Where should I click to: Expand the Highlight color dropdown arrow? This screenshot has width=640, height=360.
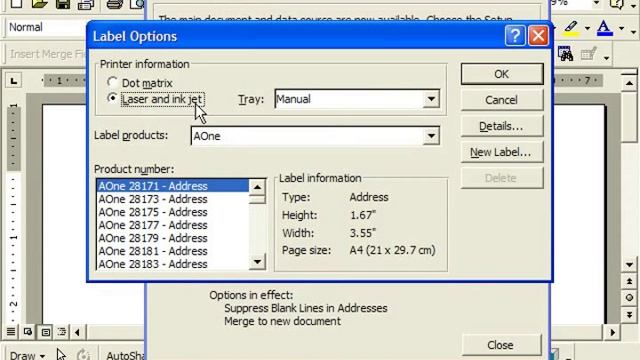click(x=587, y=28)
